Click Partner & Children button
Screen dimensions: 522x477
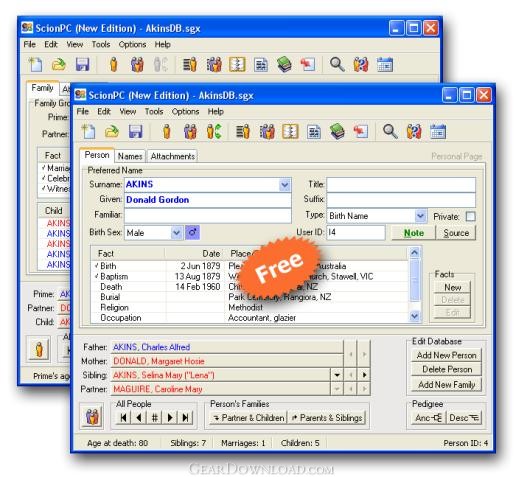click(x=248, y=418)
